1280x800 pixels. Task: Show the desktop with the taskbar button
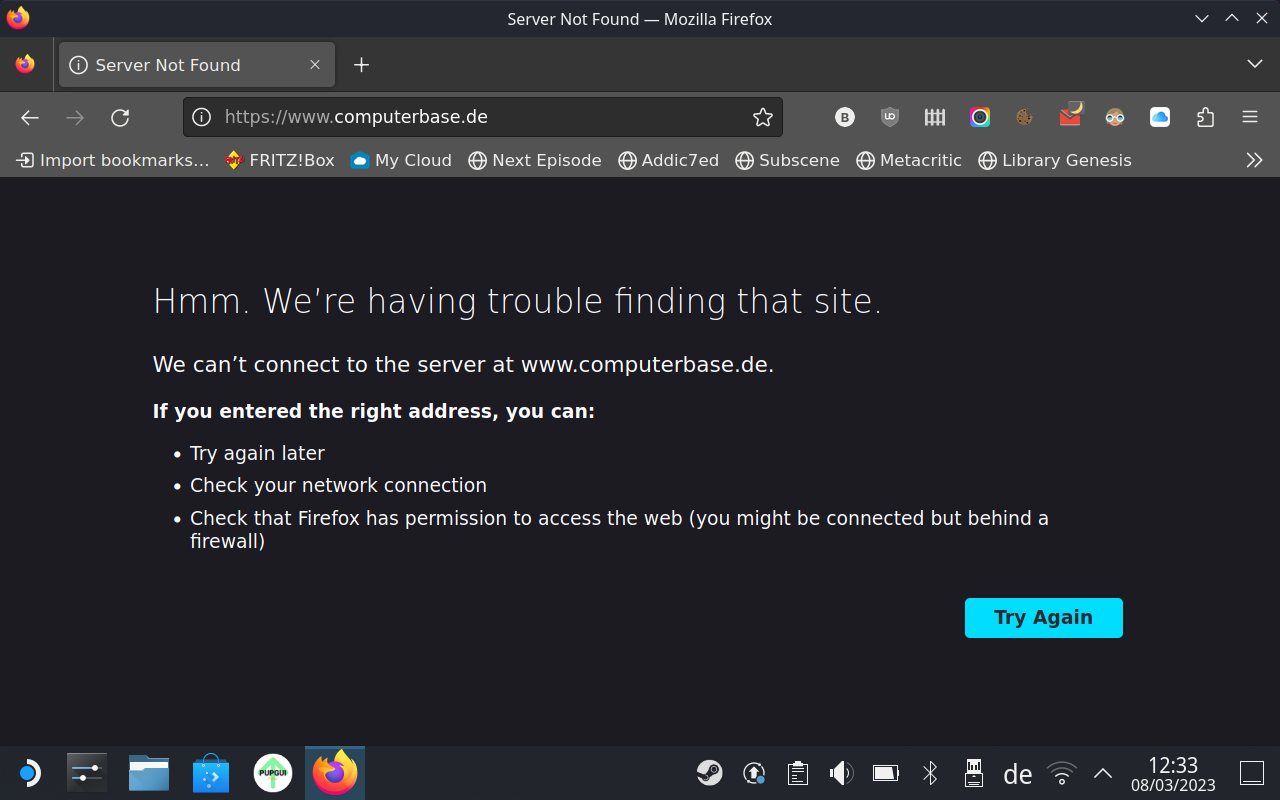[x=1252, y=773]
